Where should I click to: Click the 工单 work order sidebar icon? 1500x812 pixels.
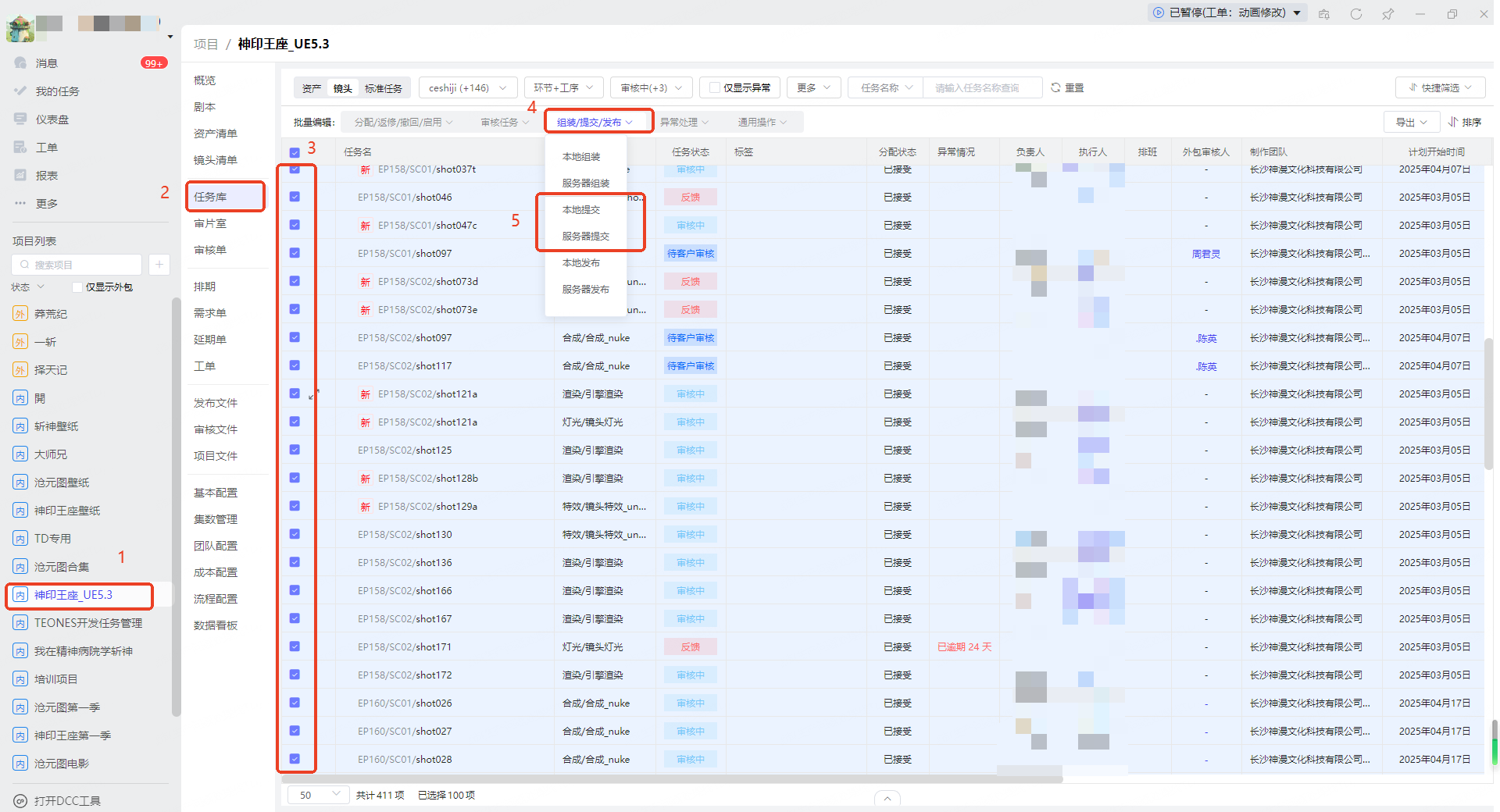pyautogui.click(x=21, y=148)
